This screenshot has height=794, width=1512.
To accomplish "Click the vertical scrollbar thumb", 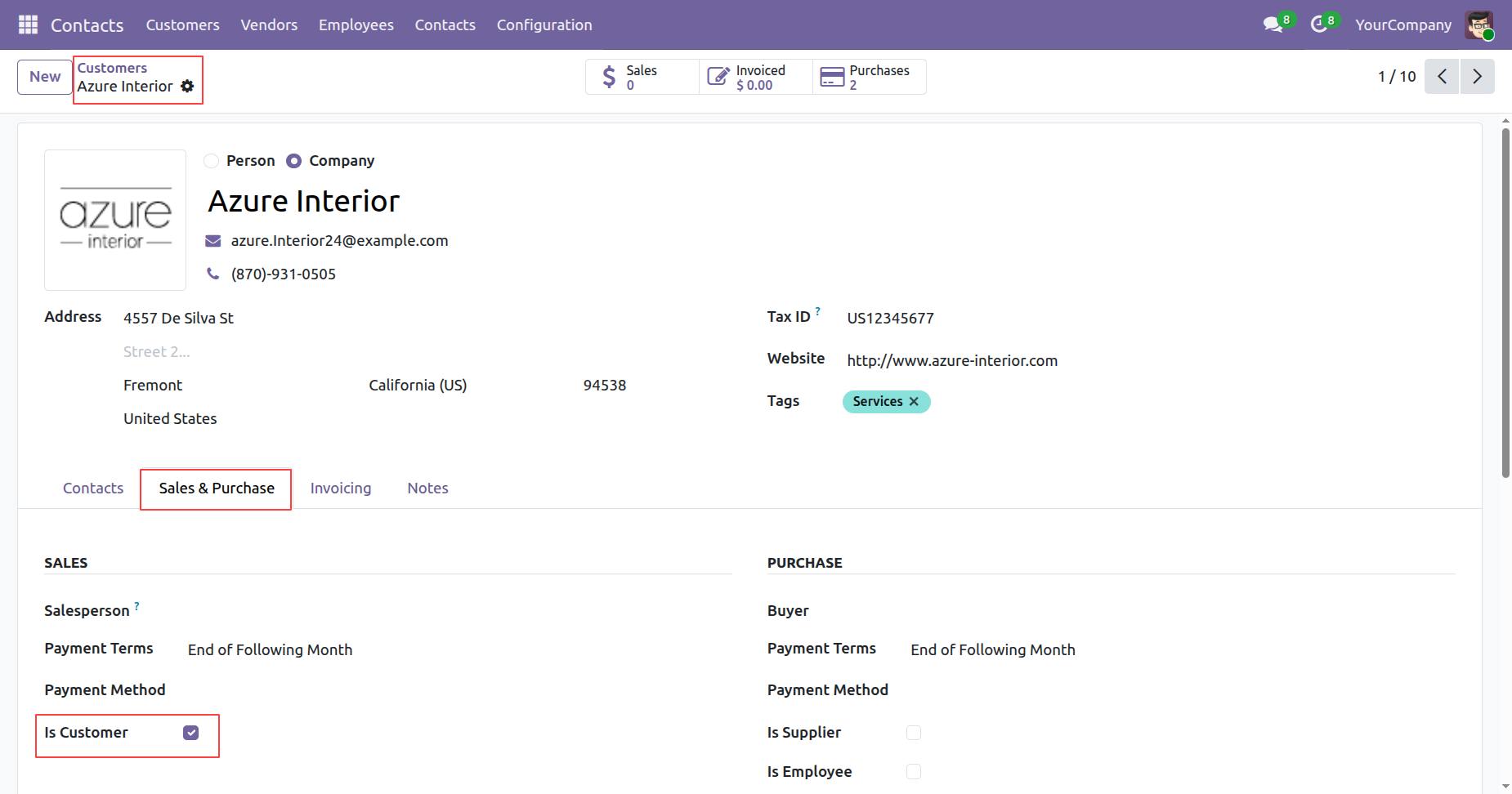I will coord(1505,302).
